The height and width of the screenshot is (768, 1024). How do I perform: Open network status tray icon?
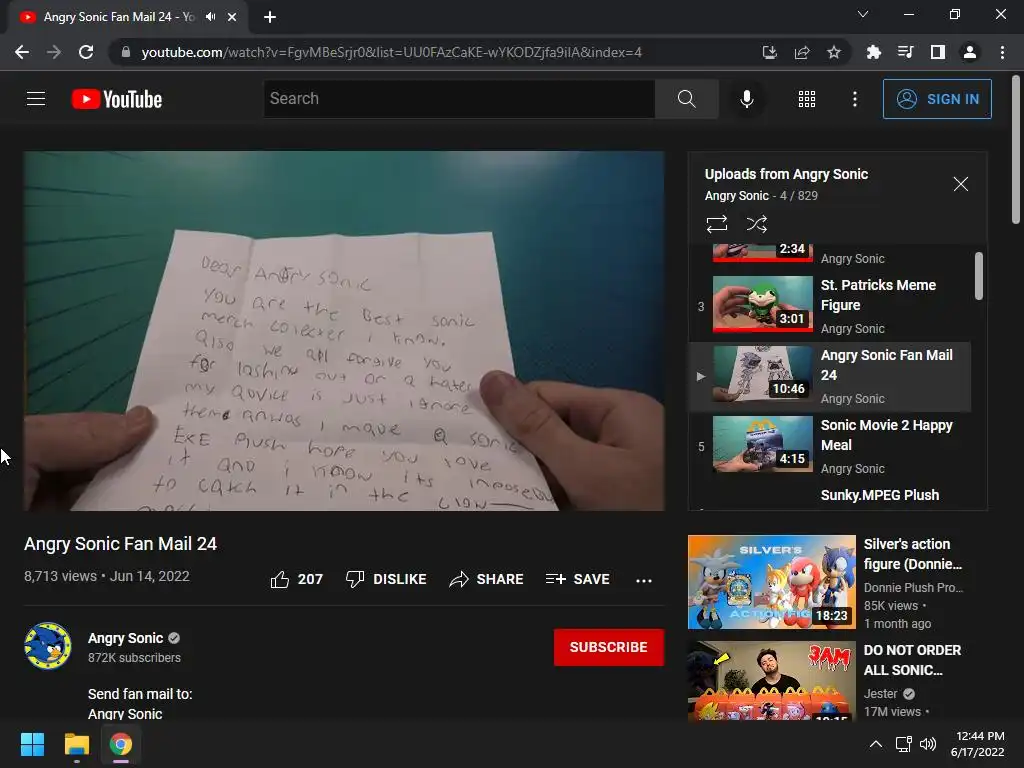pos(903,744)
